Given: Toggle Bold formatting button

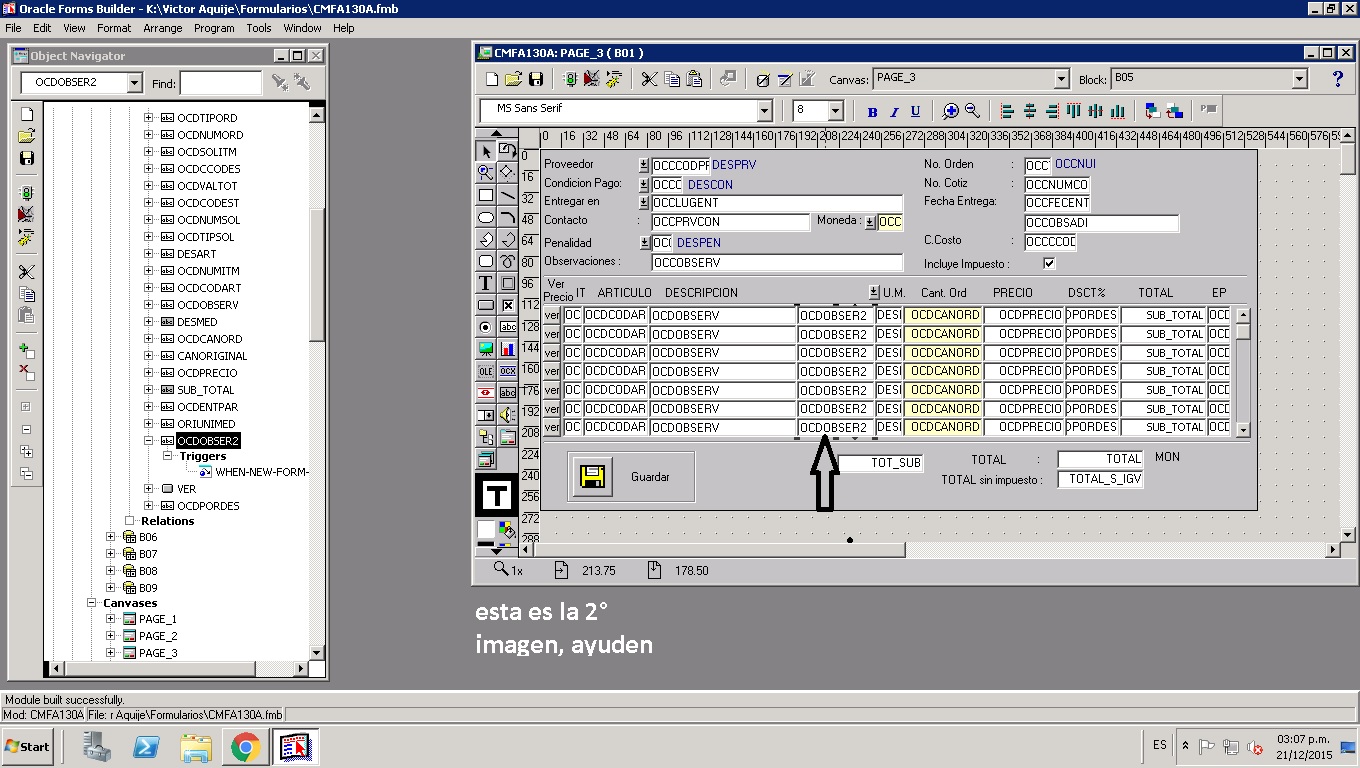Looking at the screenshot, I should pyautogui.click(x=872, y=112).
